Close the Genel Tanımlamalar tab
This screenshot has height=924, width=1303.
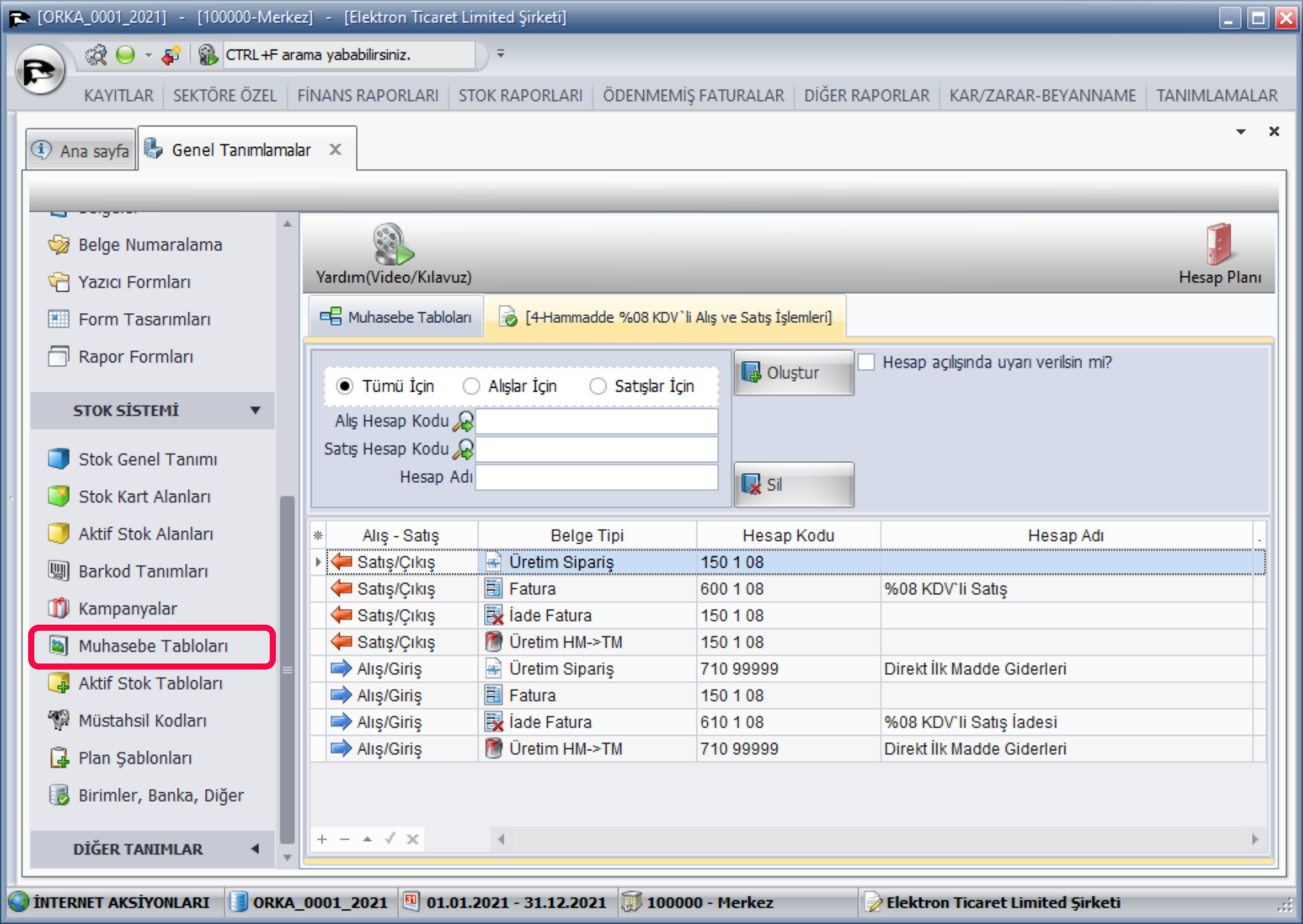(x=335, y=149)
